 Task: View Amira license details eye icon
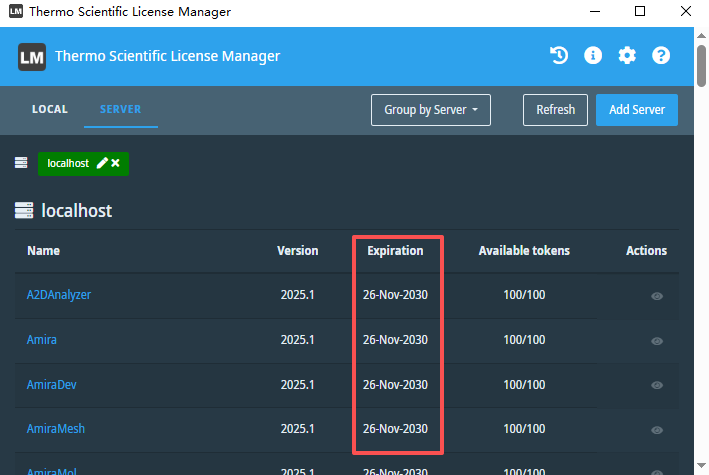coord(657,341)
